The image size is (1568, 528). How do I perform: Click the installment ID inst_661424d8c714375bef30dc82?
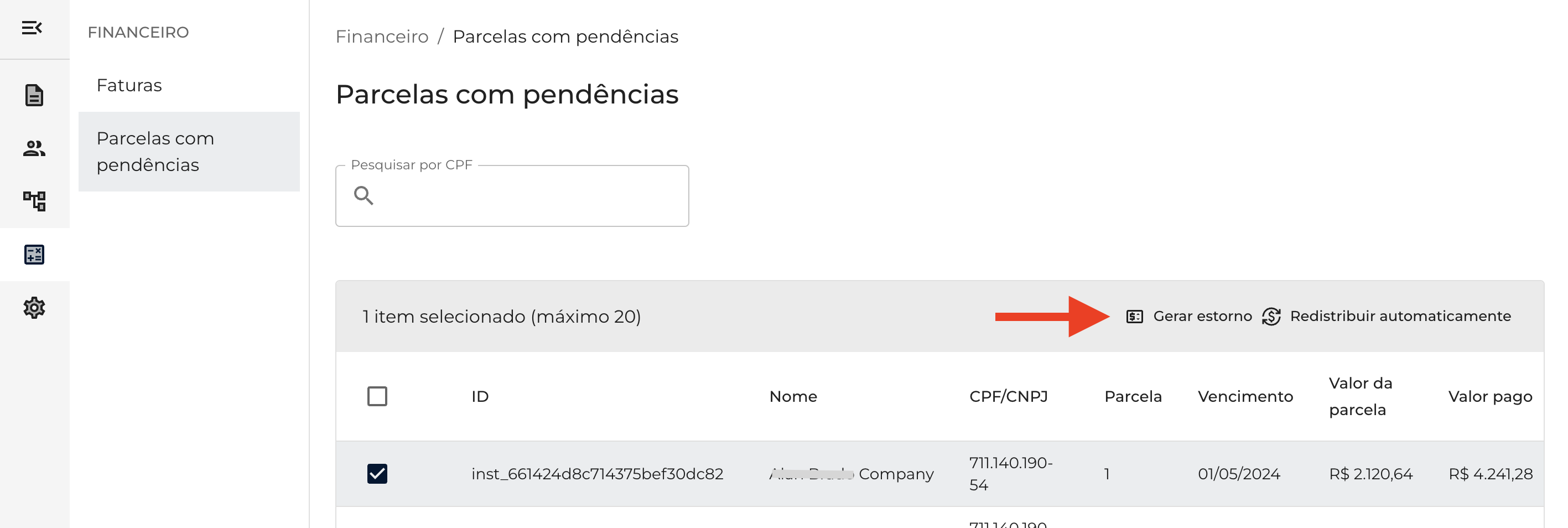(596, 474)
